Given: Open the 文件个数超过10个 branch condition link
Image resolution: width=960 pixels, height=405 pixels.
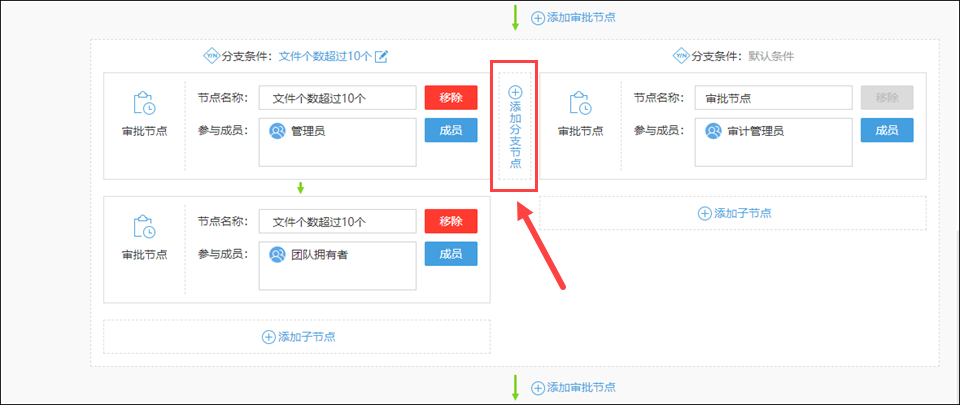Looking at the screenshot, I should (324, 56).
